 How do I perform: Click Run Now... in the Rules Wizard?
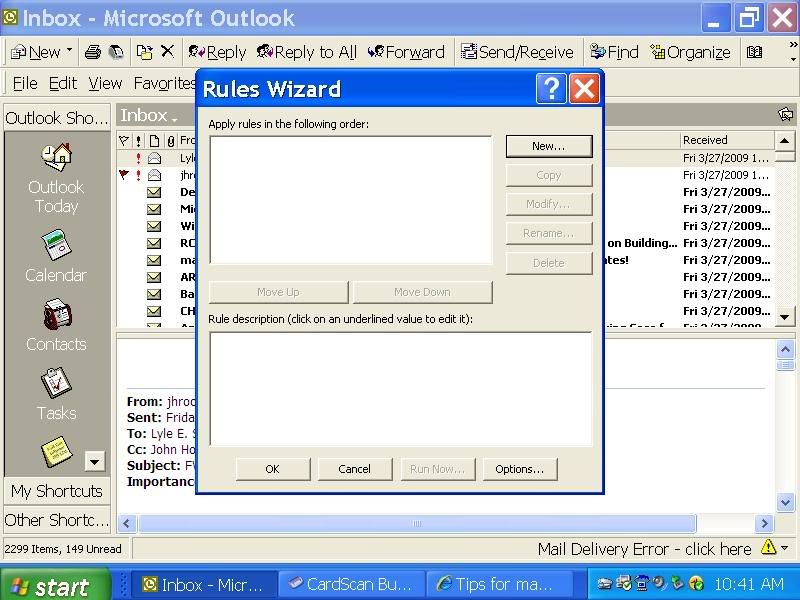[x=438, y=469]
